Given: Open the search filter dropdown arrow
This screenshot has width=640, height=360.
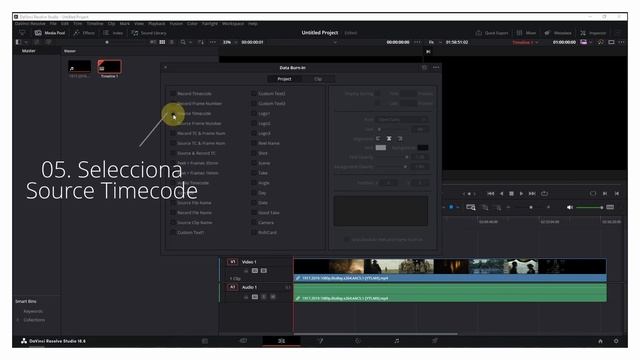Looking at the screenshot, I should click(x=190, y=42).
